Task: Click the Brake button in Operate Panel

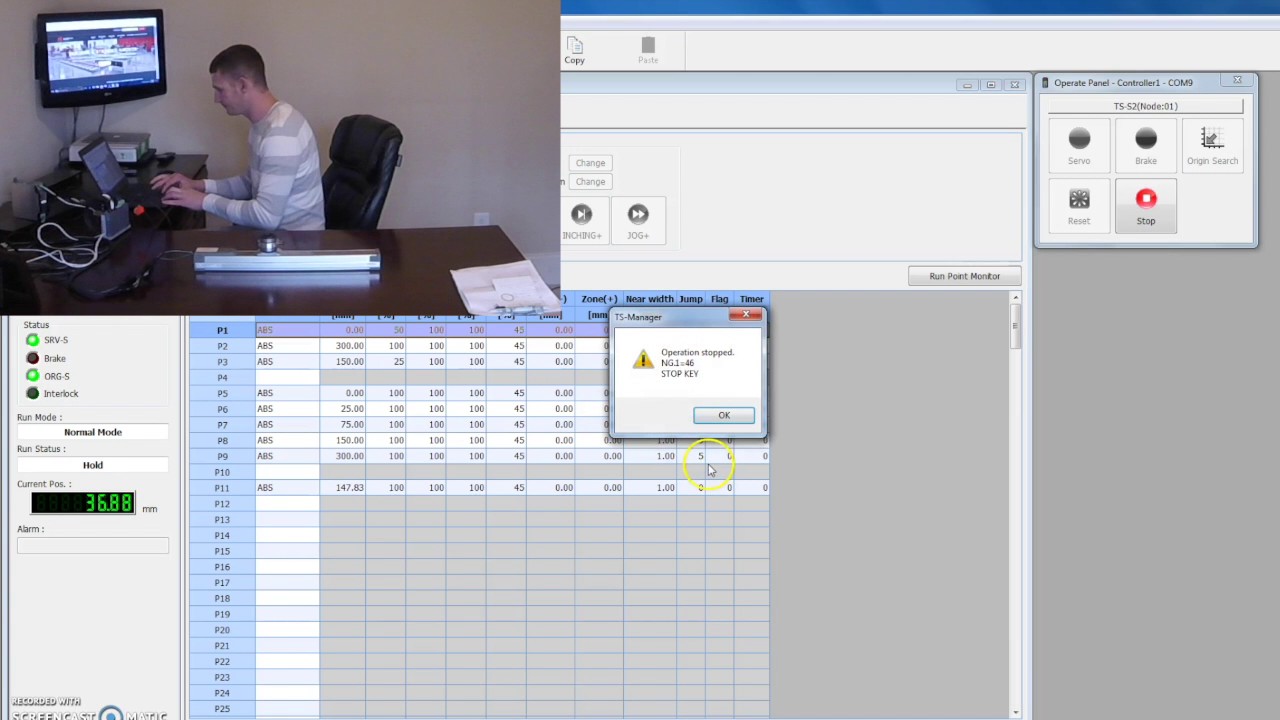Action: 1146,146
